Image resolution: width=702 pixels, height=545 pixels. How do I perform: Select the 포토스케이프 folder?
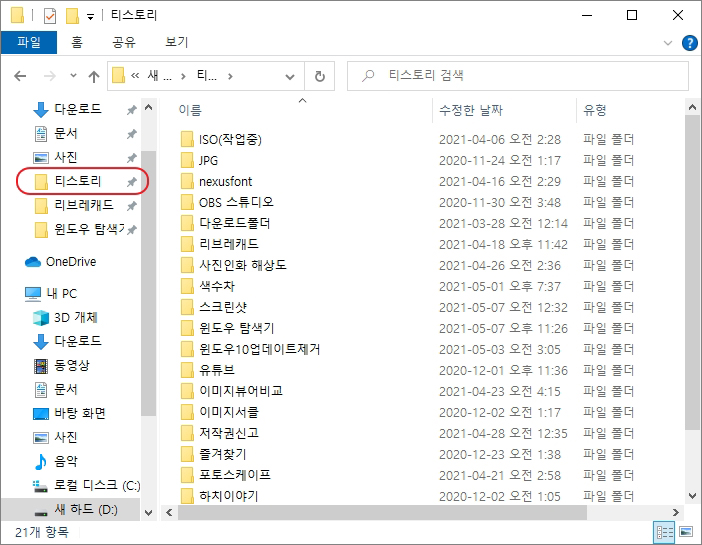235,475
